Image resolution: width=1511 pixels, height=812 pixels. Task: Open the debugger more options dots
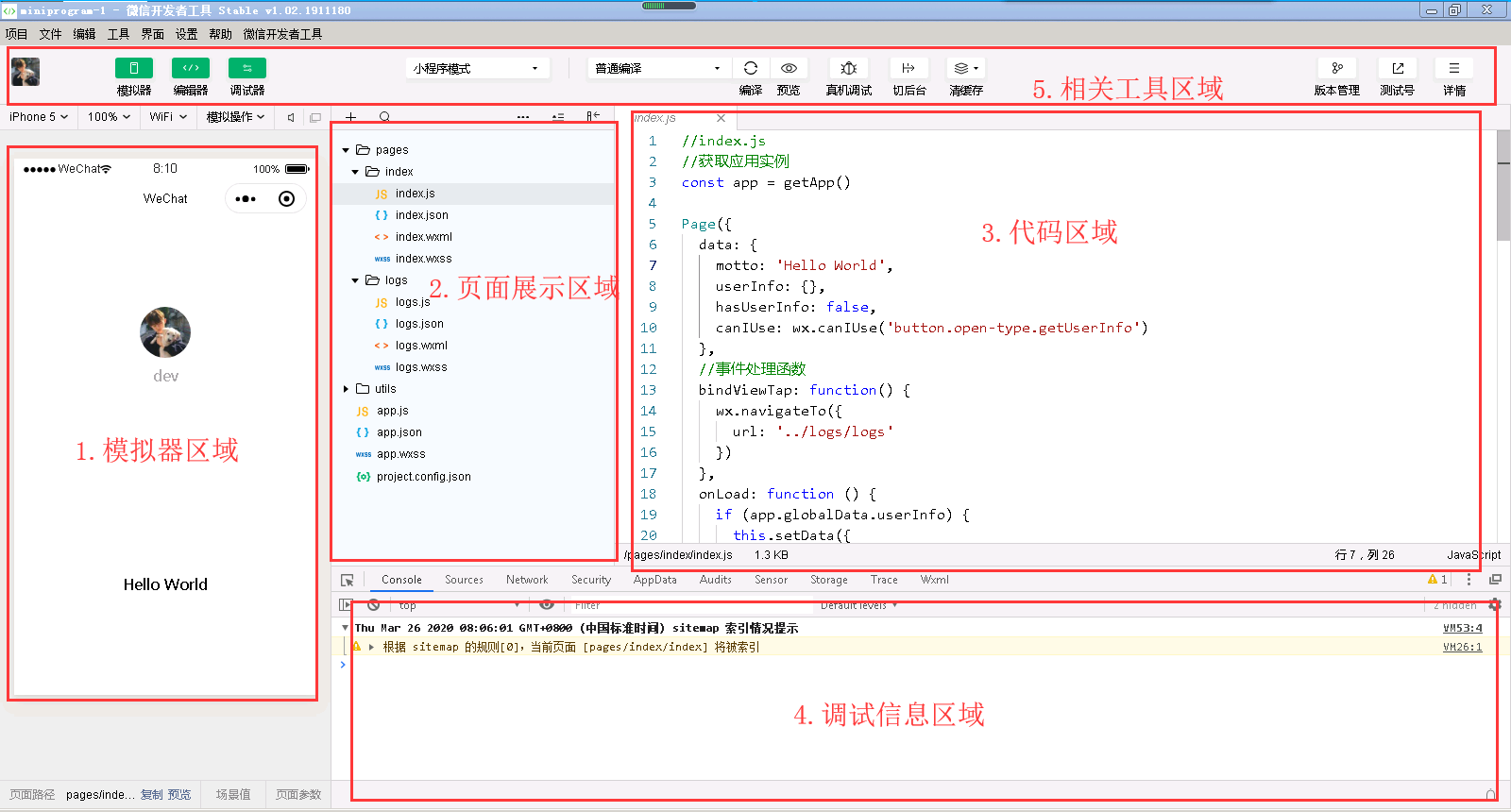point(1469,580)
